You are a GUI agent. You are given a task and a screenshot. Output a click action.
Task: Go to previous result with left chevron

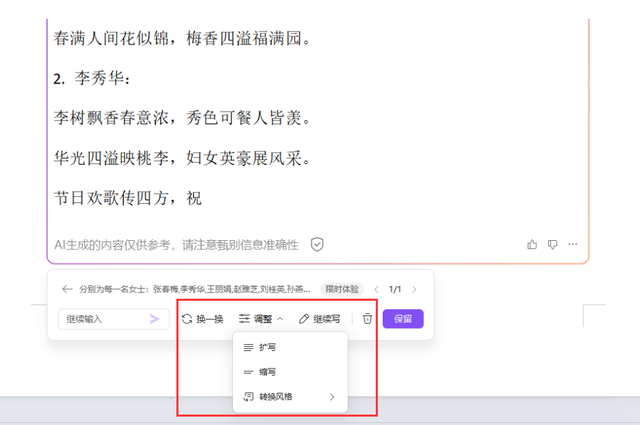376,289
